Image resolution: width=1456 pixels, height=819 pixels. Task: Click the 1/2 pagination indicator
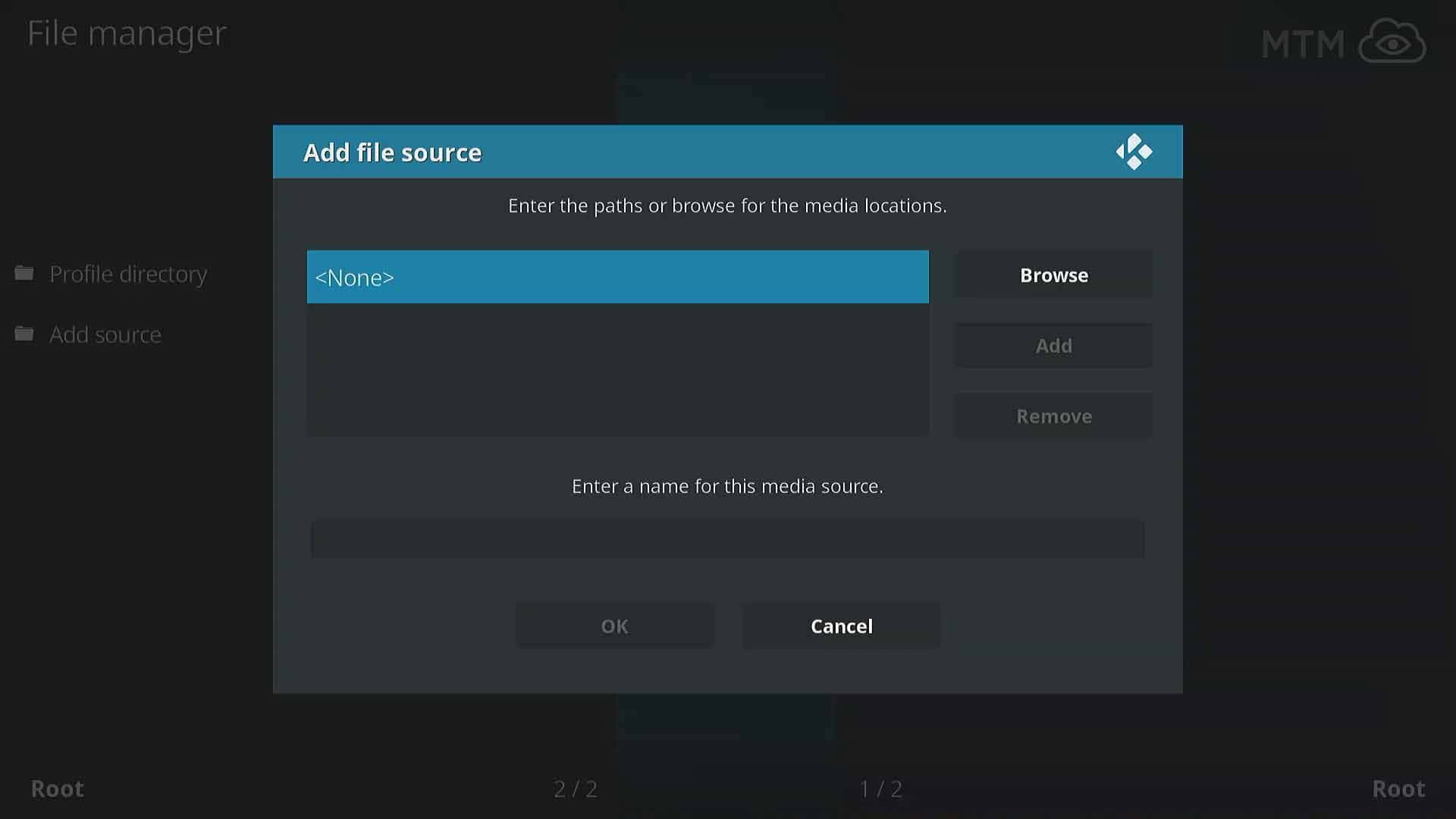[879, 788]
